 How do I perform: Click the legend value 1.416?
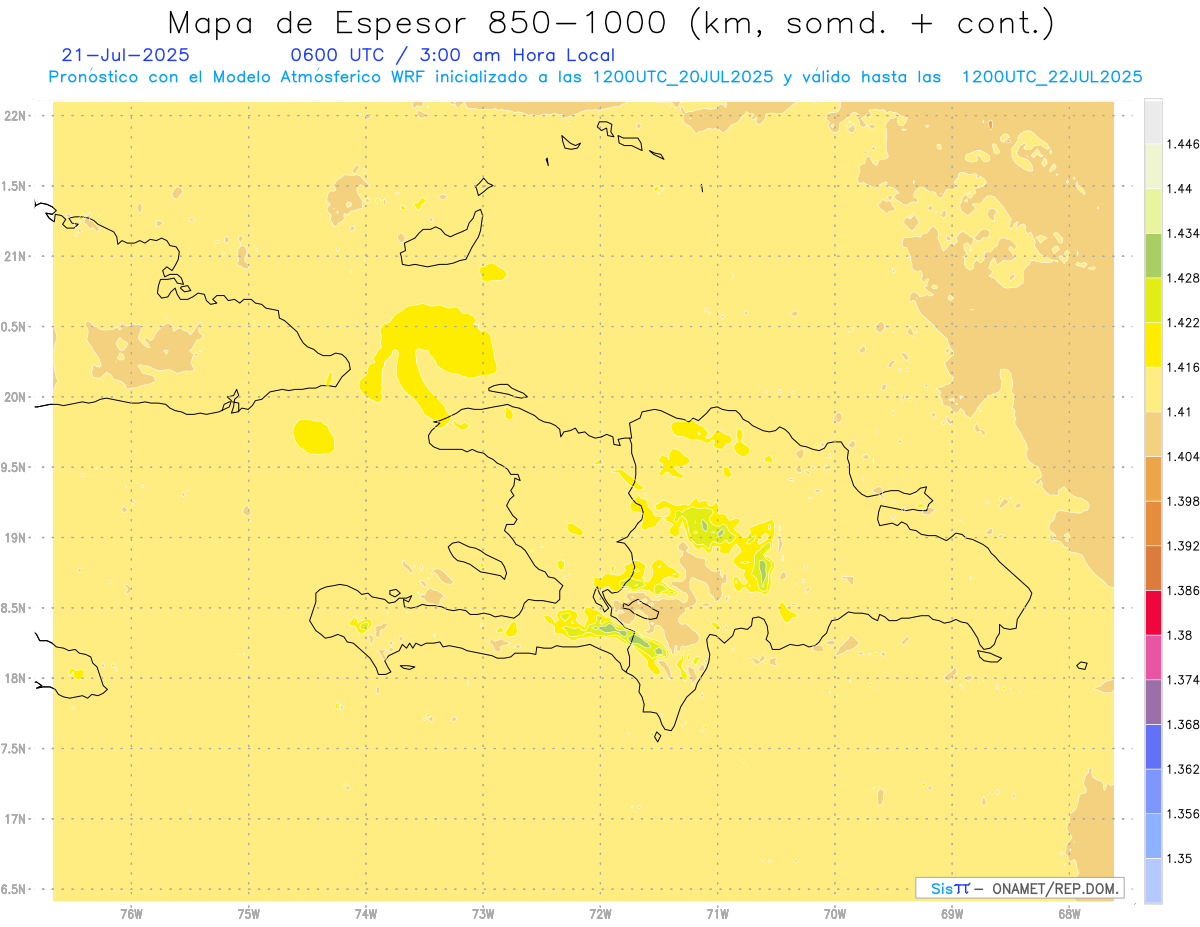(x=1183, y=367)
